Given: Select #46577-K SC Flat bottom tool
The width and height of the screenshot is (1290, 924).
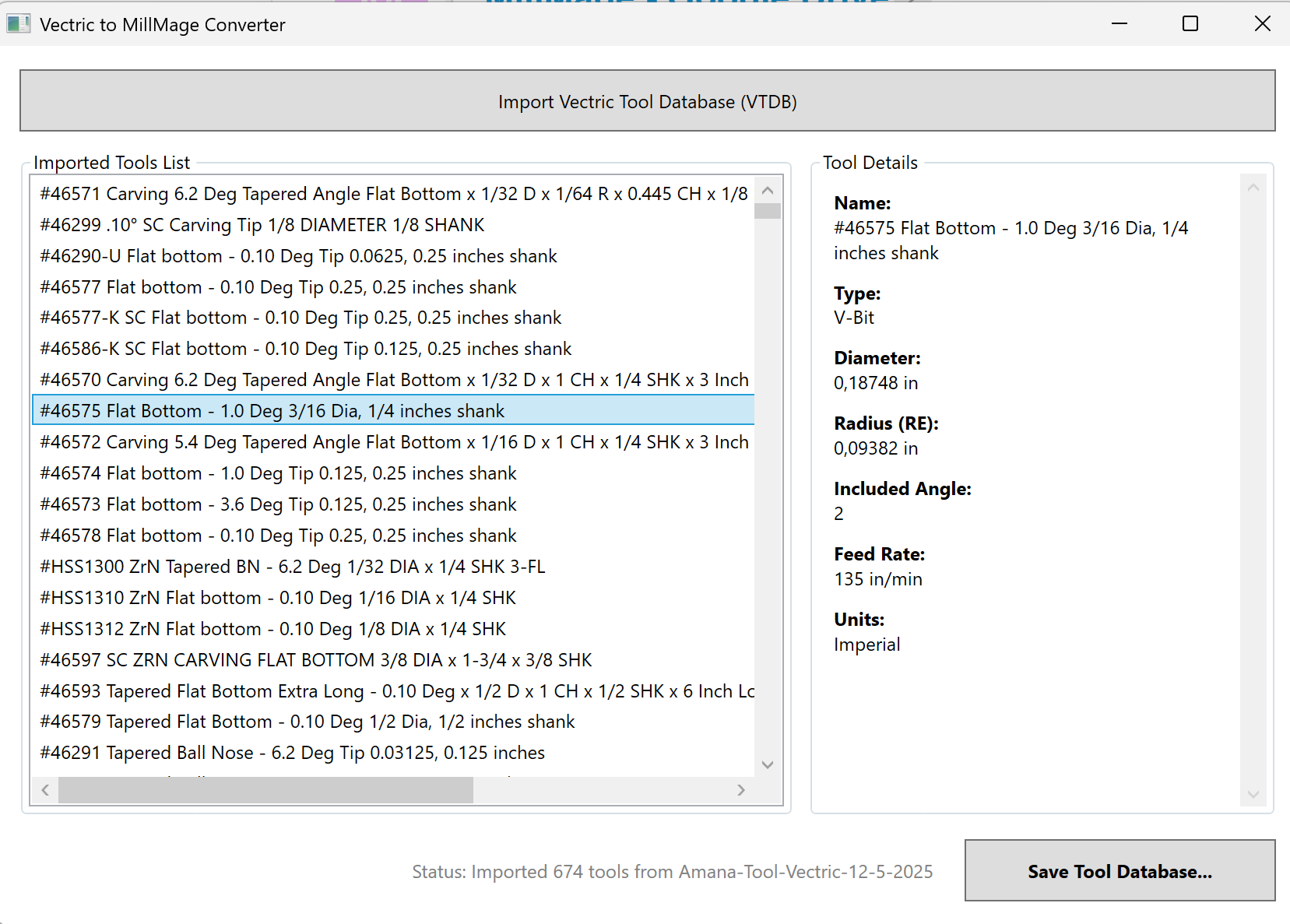Looking at the screenshot, I should click(301, 318).
